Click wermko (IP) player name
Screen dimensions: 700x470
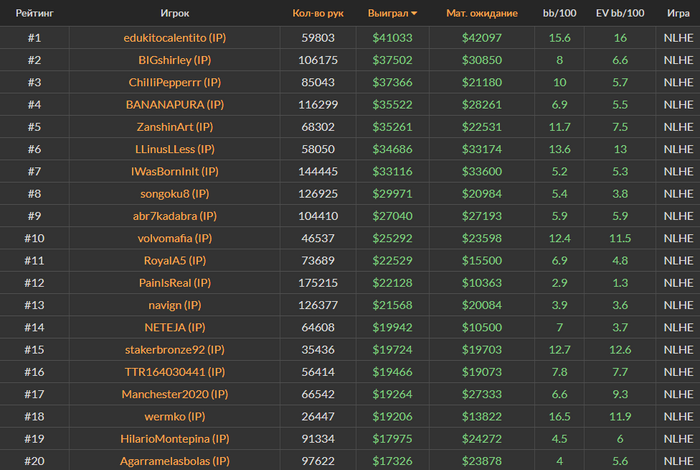175,416
